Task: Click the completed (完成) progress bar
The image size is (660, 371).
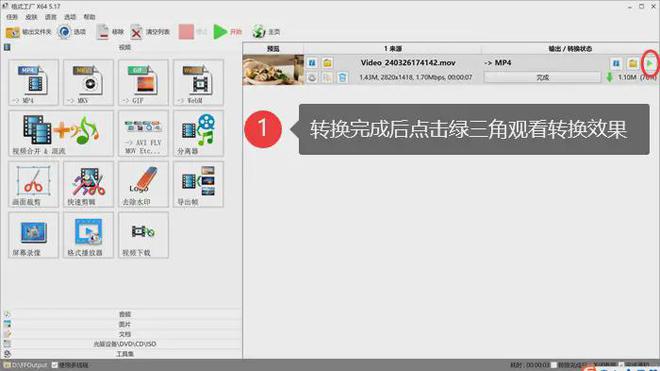Action: 542,77
